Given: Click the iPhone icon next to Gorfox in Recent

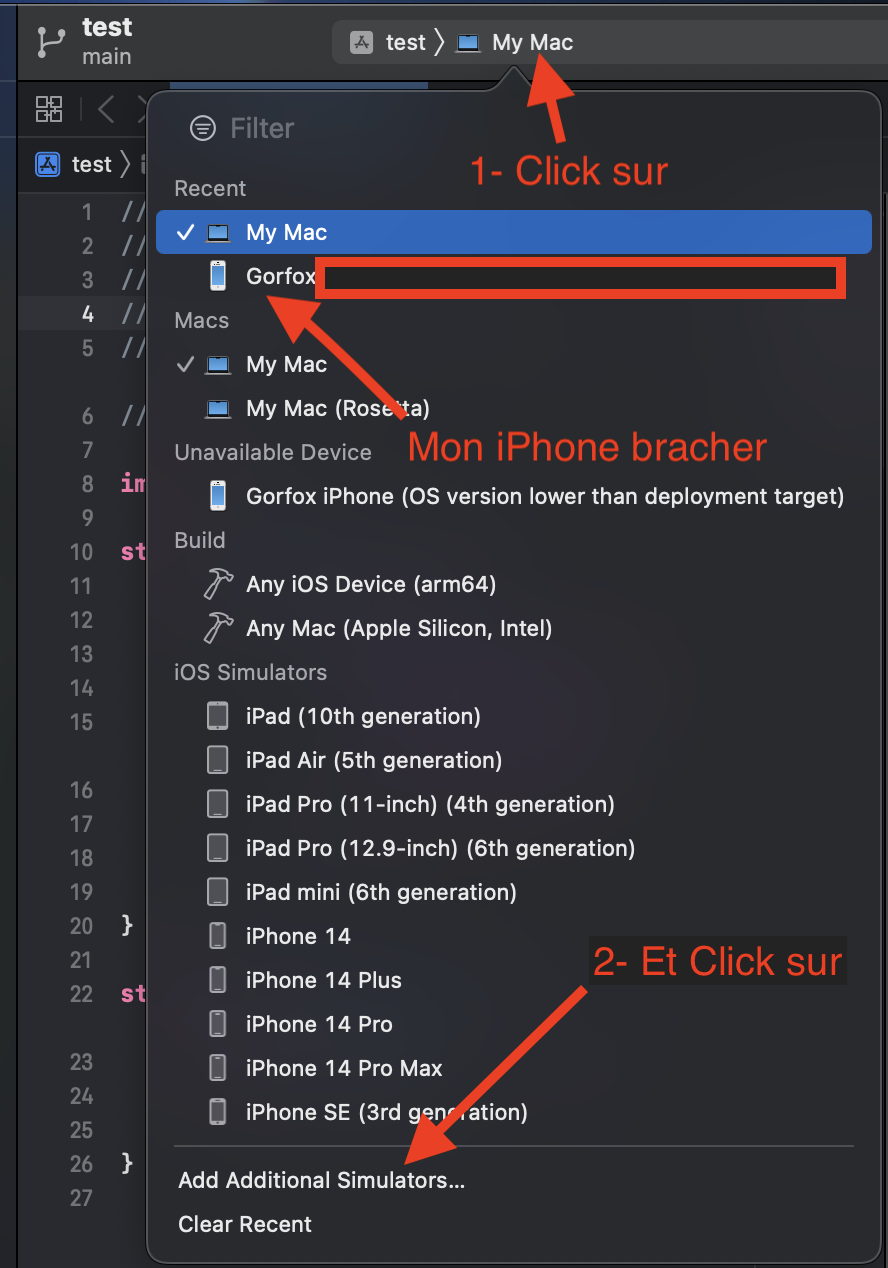Looking at the screenshot, I should pos(217,276).
